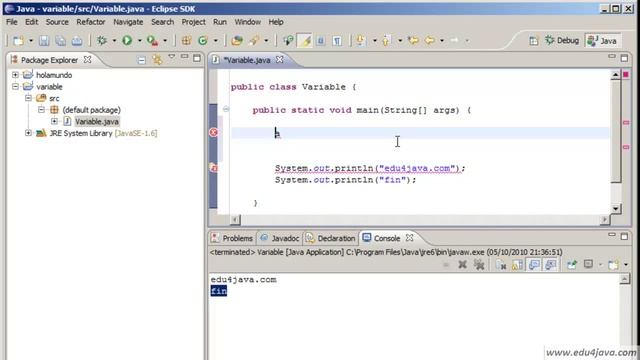Click the red error marker beside the editor line
The image size is (640, 360).
(x=213, y=132)
